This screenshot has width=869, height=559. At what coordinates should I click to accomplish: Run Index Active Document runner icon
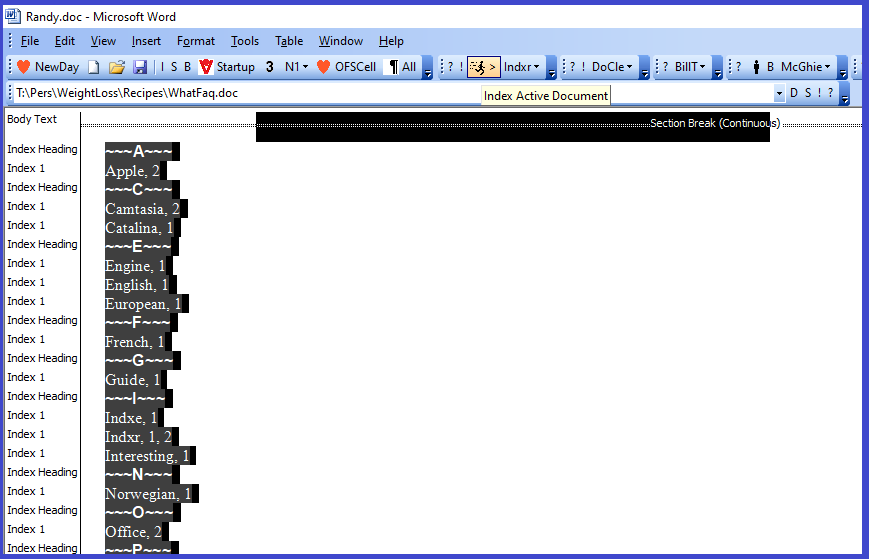tap(483, 67)
